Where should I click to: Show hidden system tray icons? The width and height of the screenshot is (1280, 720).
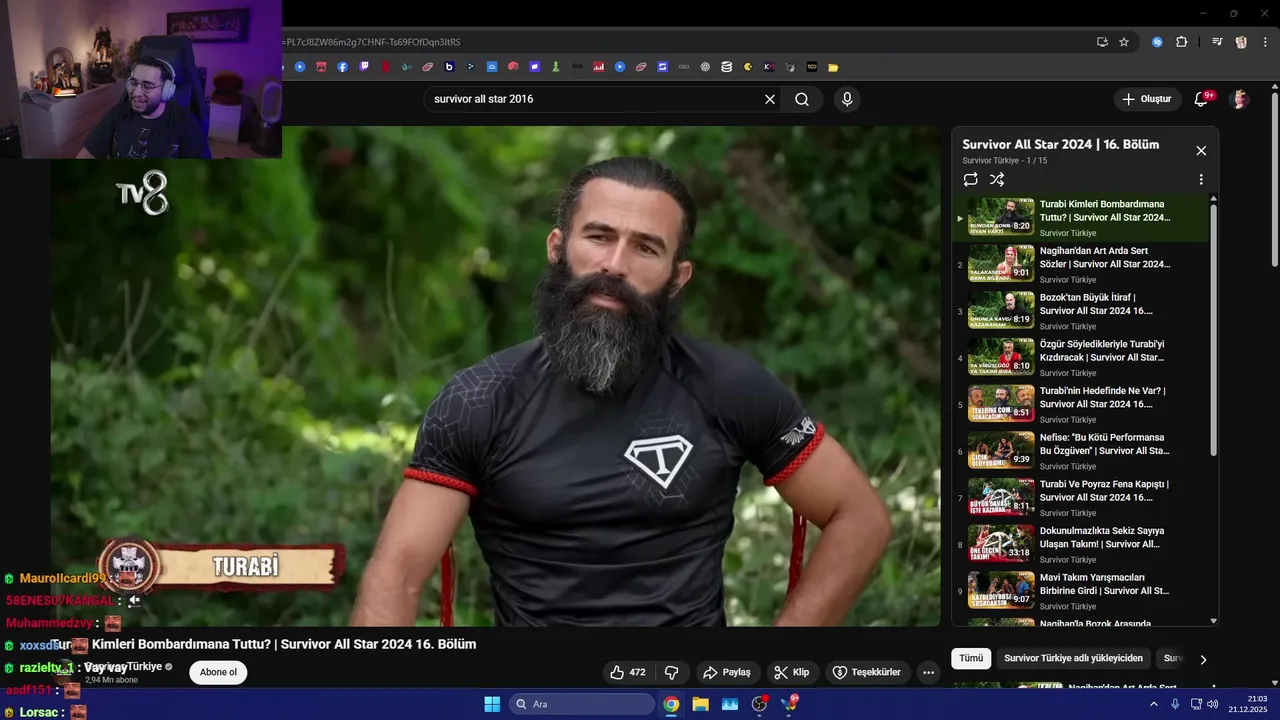coord(1154,704)
